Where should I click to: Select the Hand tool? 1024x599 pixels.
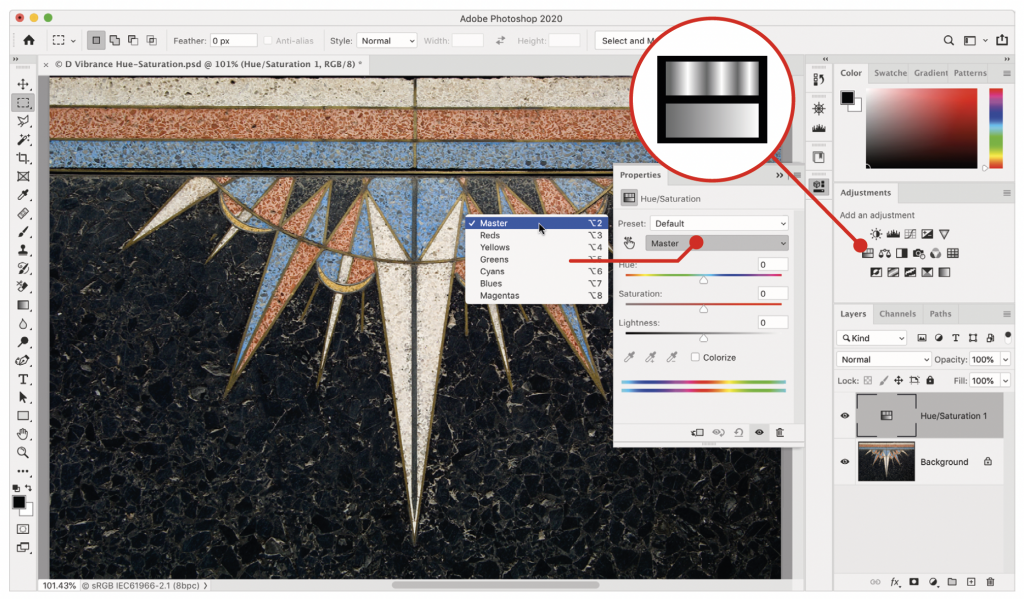pyautogui.click(x=23, y=435)
